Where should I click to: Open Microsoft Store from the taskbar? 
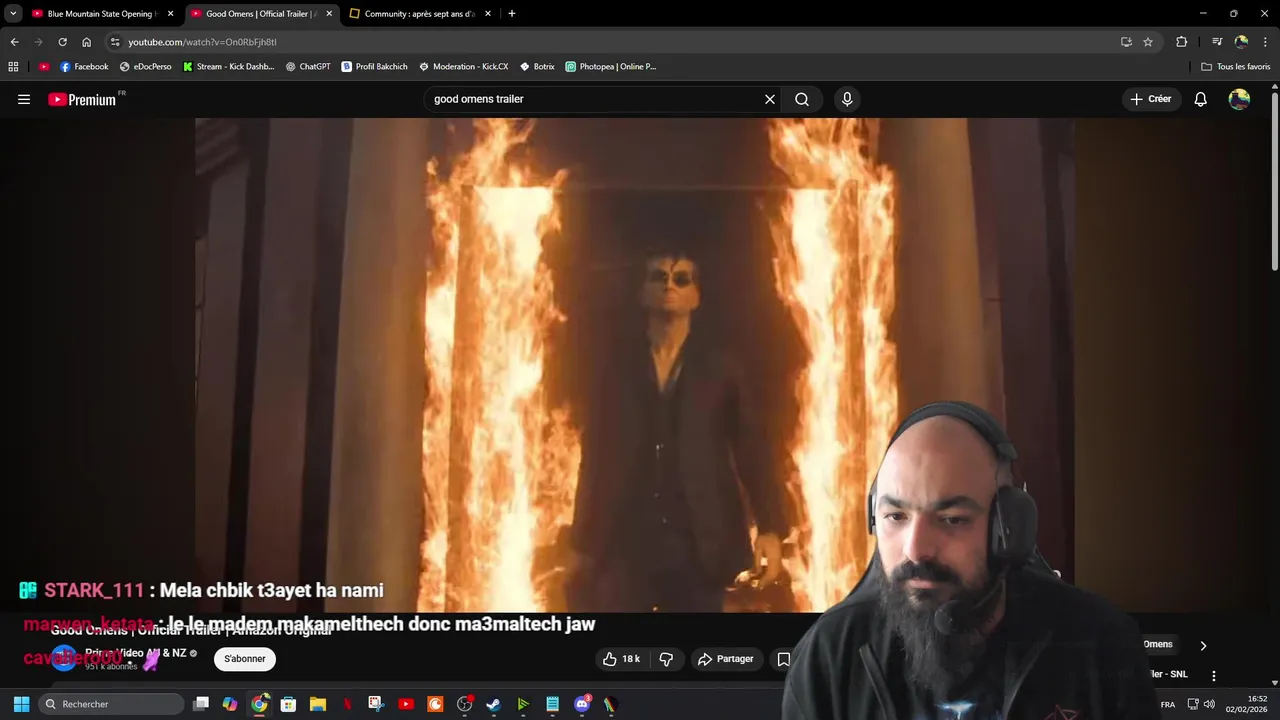click(288, 704)
